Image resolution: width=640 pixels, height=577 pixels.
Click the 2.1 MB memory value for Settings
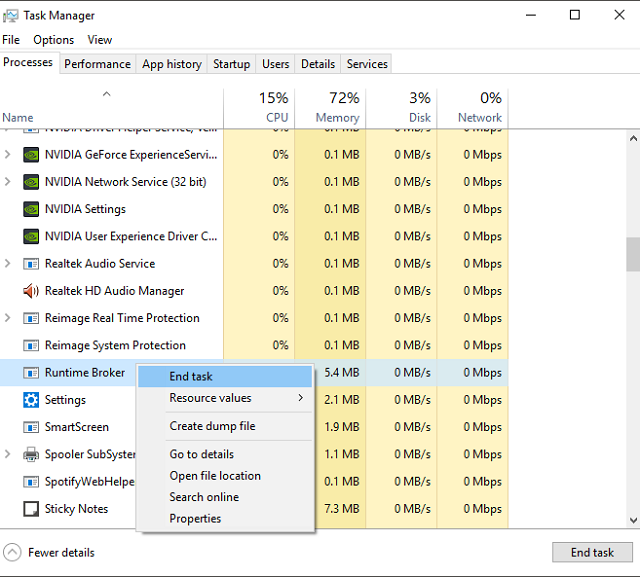[x=342, y=400]
